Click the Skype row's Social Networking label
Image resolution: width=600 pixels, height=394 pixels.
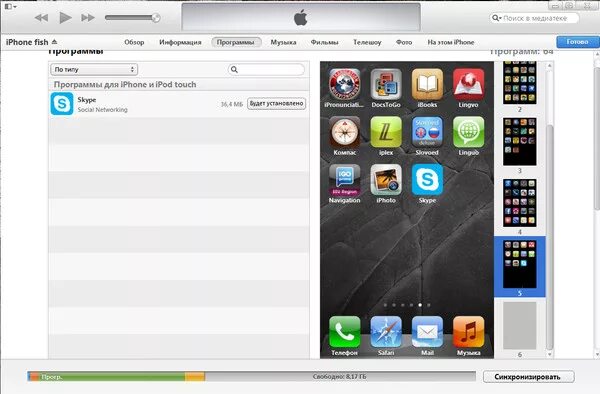(x=103, y=110)
